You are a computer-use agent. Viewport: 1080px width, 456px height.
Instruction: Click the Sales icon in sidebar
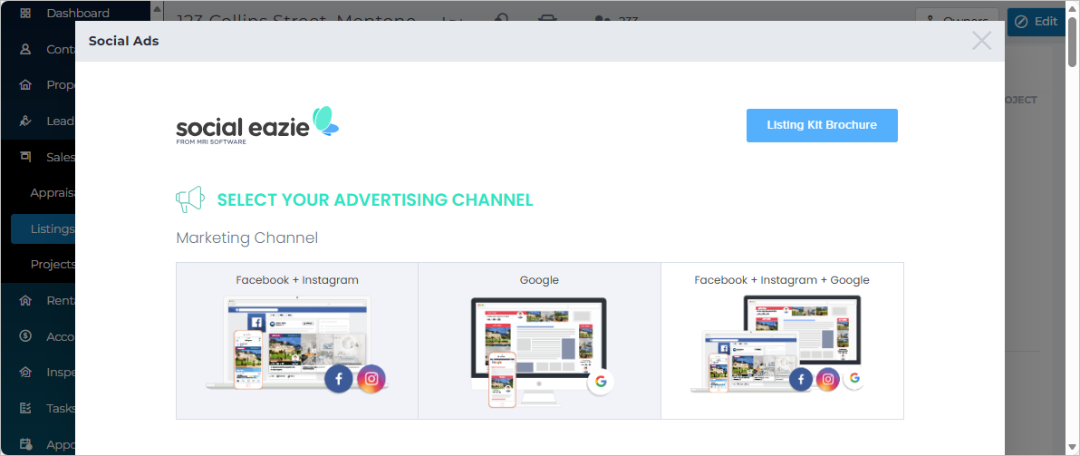tap(25, 157)
